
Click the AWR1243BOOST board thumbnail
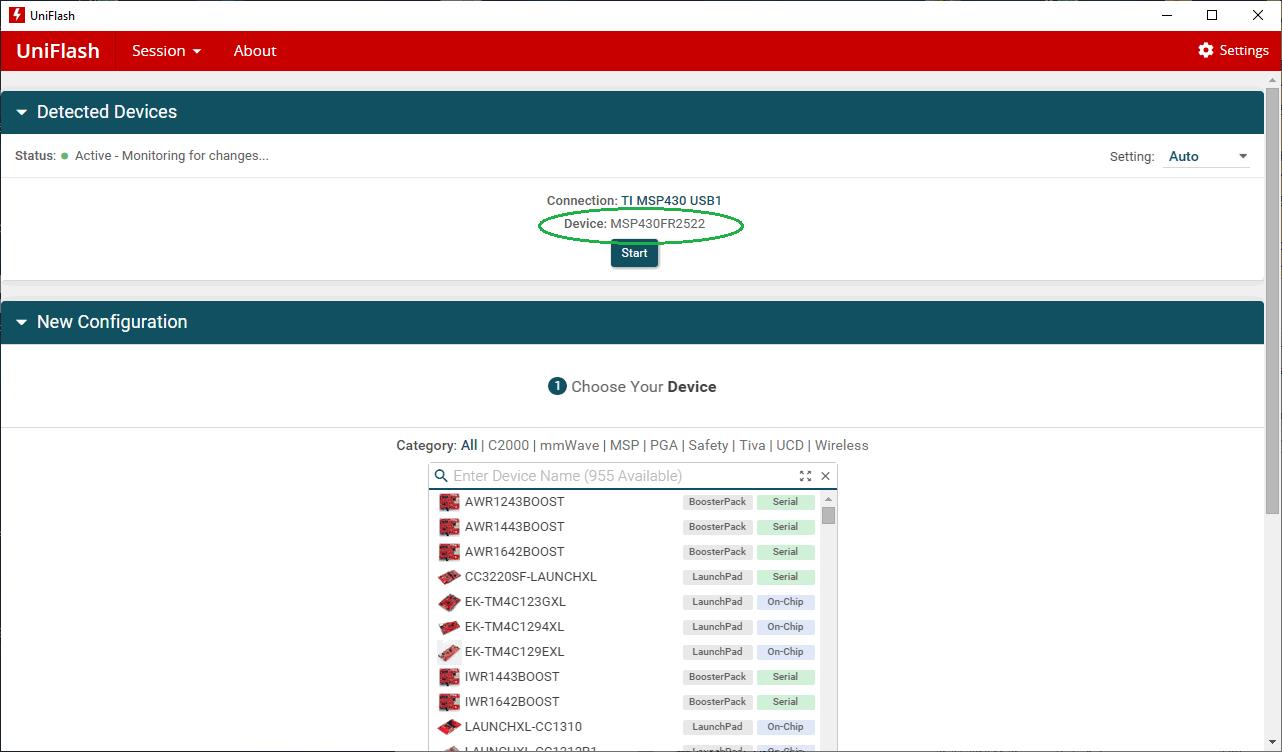449,502
